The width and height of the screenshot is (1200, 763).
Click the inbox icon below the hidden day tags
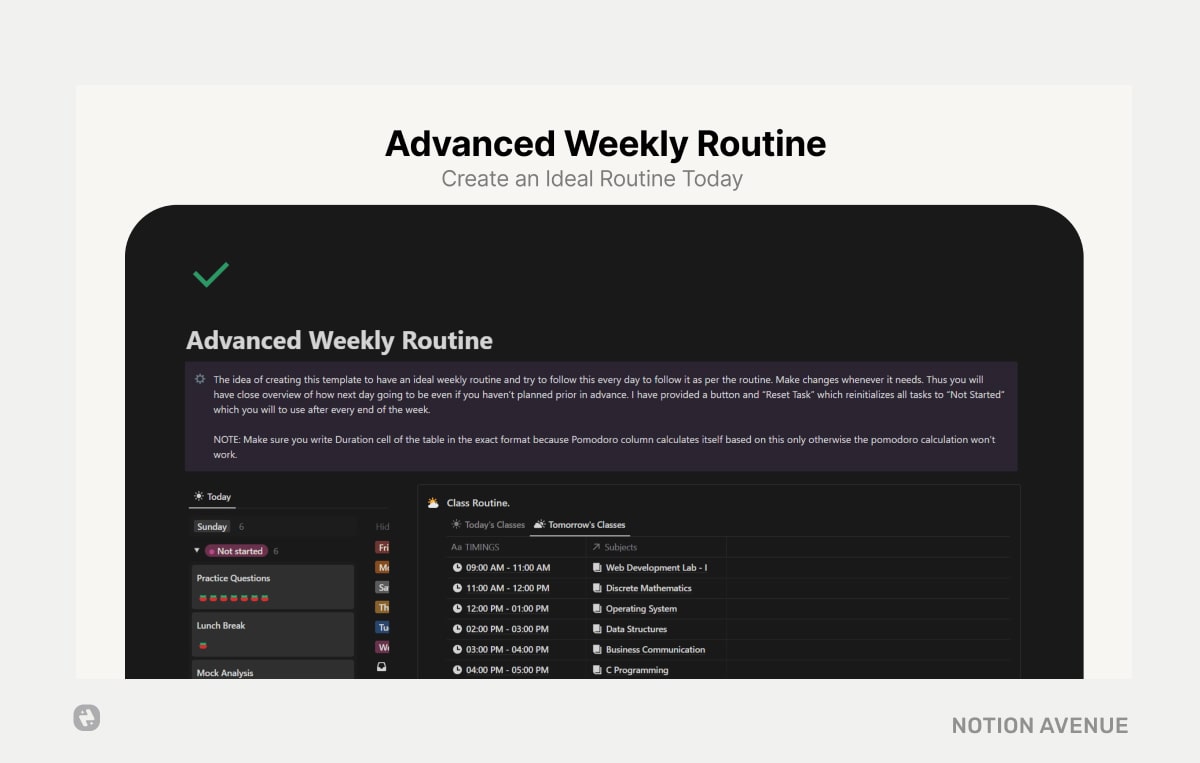383,666
